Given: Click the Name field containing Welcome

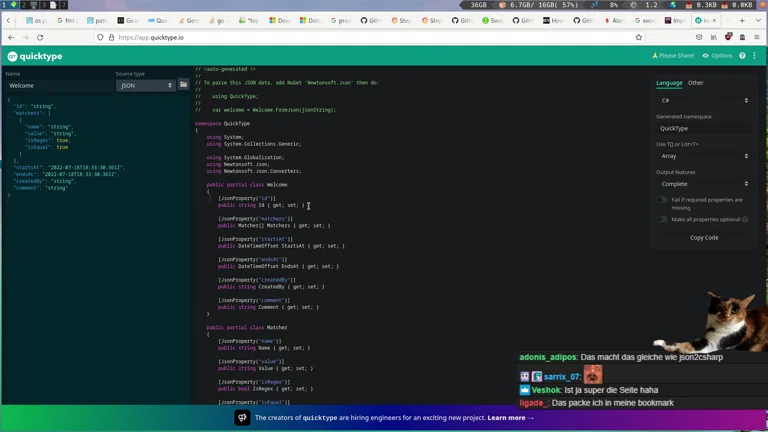Looking at the screenshot, I should [x=59, y=85].
